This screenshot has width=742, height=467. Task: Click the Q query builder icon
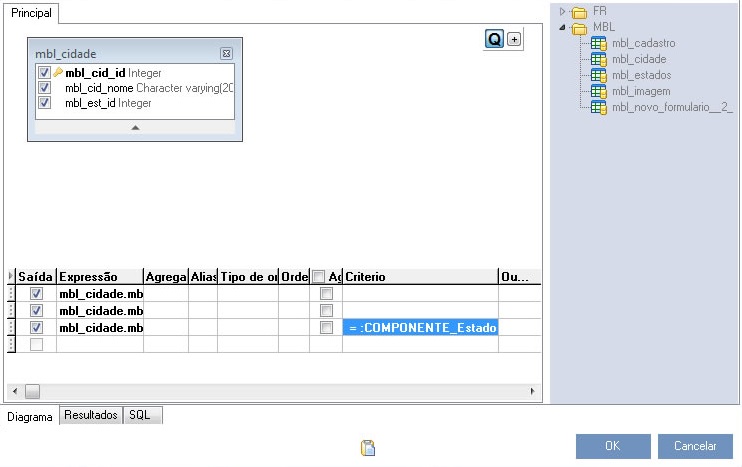point(494,39)
